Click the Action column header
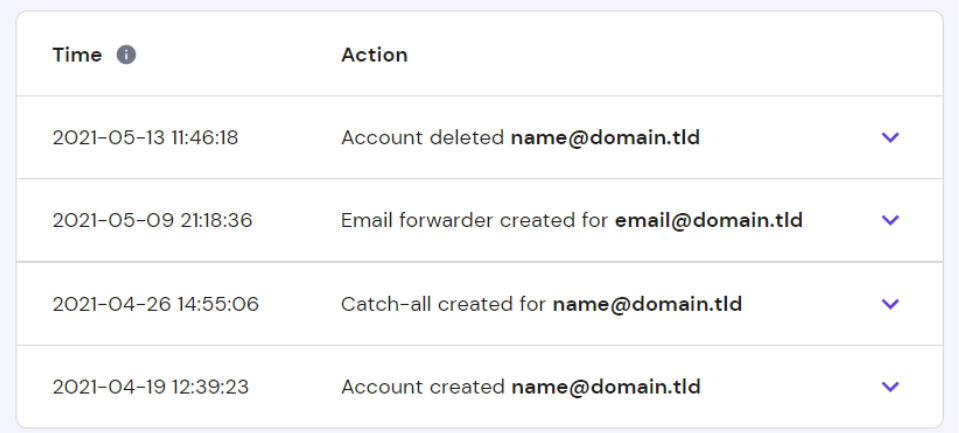This screenshot has width=959, height=433. click(374, 55)
